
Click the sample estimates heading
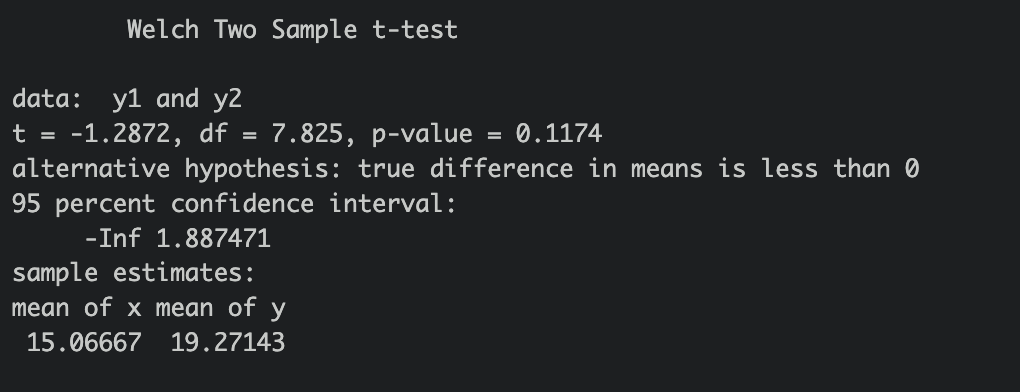click(x=133, y=273)
